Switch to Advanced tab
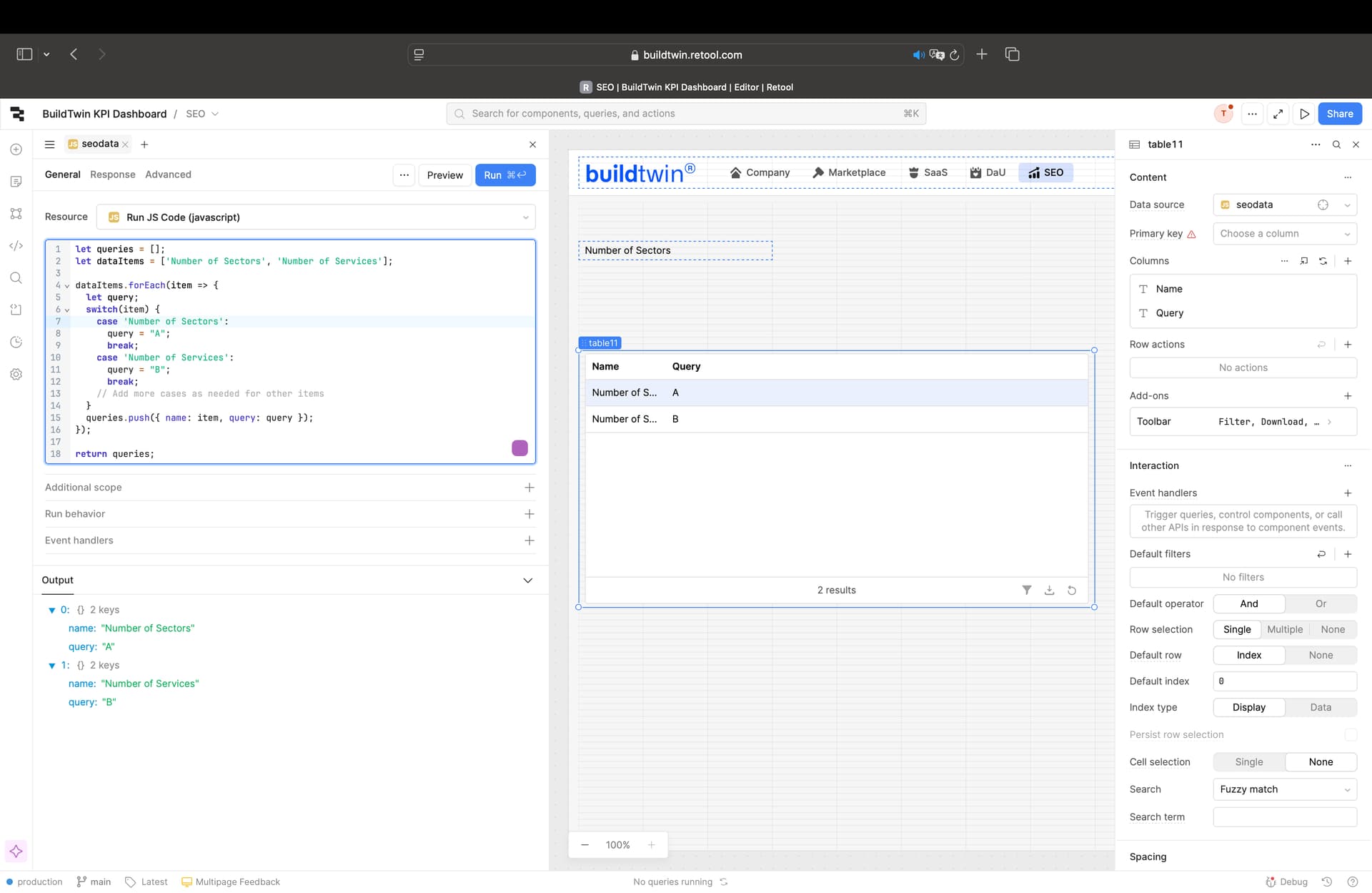This screenshot has width=1372, height=893. (168, 174)
